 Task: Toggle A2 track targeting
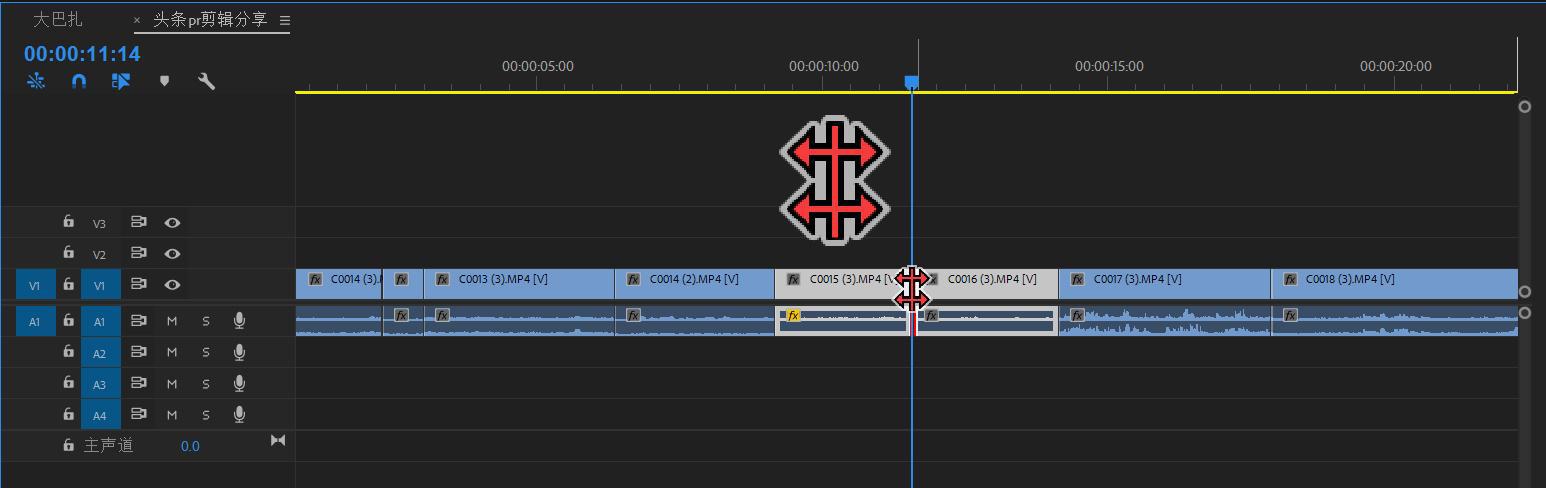coord(100,353)
